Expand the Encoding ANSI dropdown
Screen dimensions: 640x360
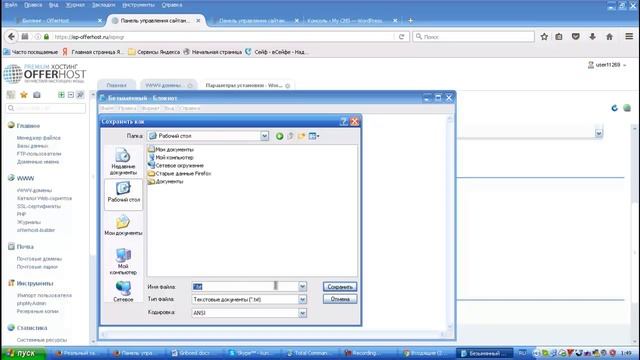pos(302,313)
